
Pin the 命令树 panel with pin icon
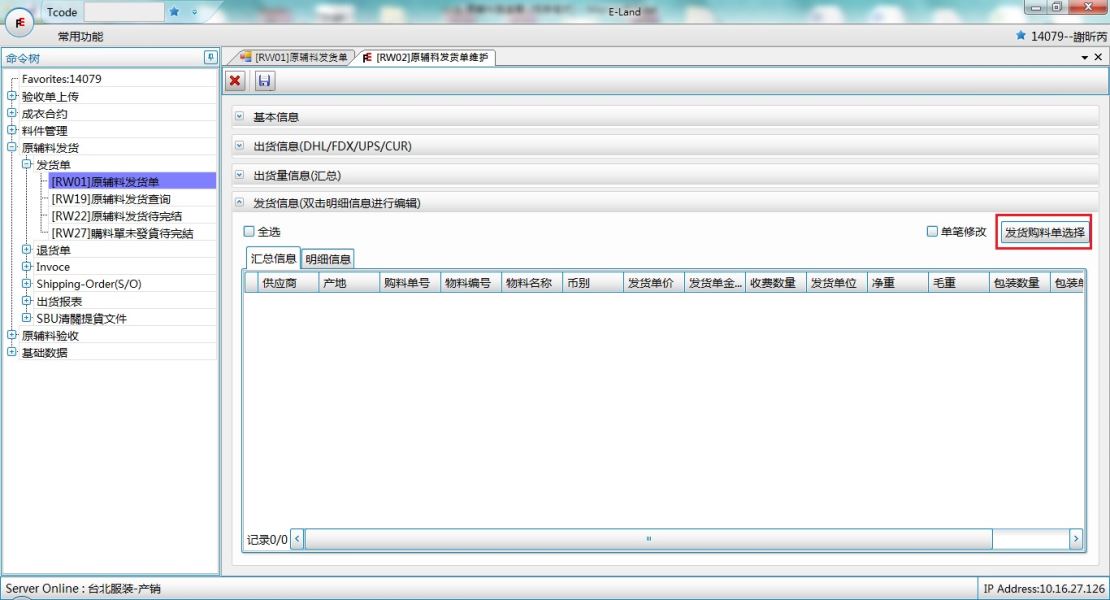pyautogui.click(x=210, y=57)
